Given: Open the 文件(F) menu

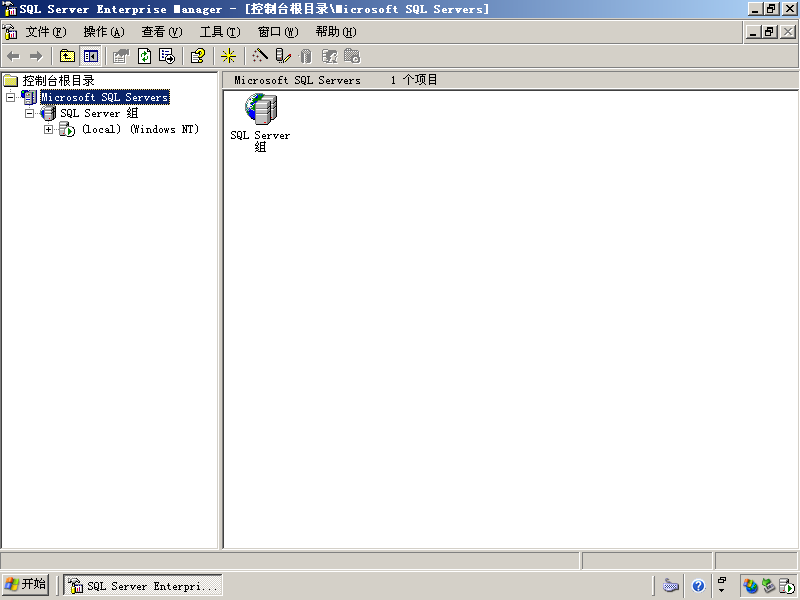Looking at the screenshot, I should point(46,32).
